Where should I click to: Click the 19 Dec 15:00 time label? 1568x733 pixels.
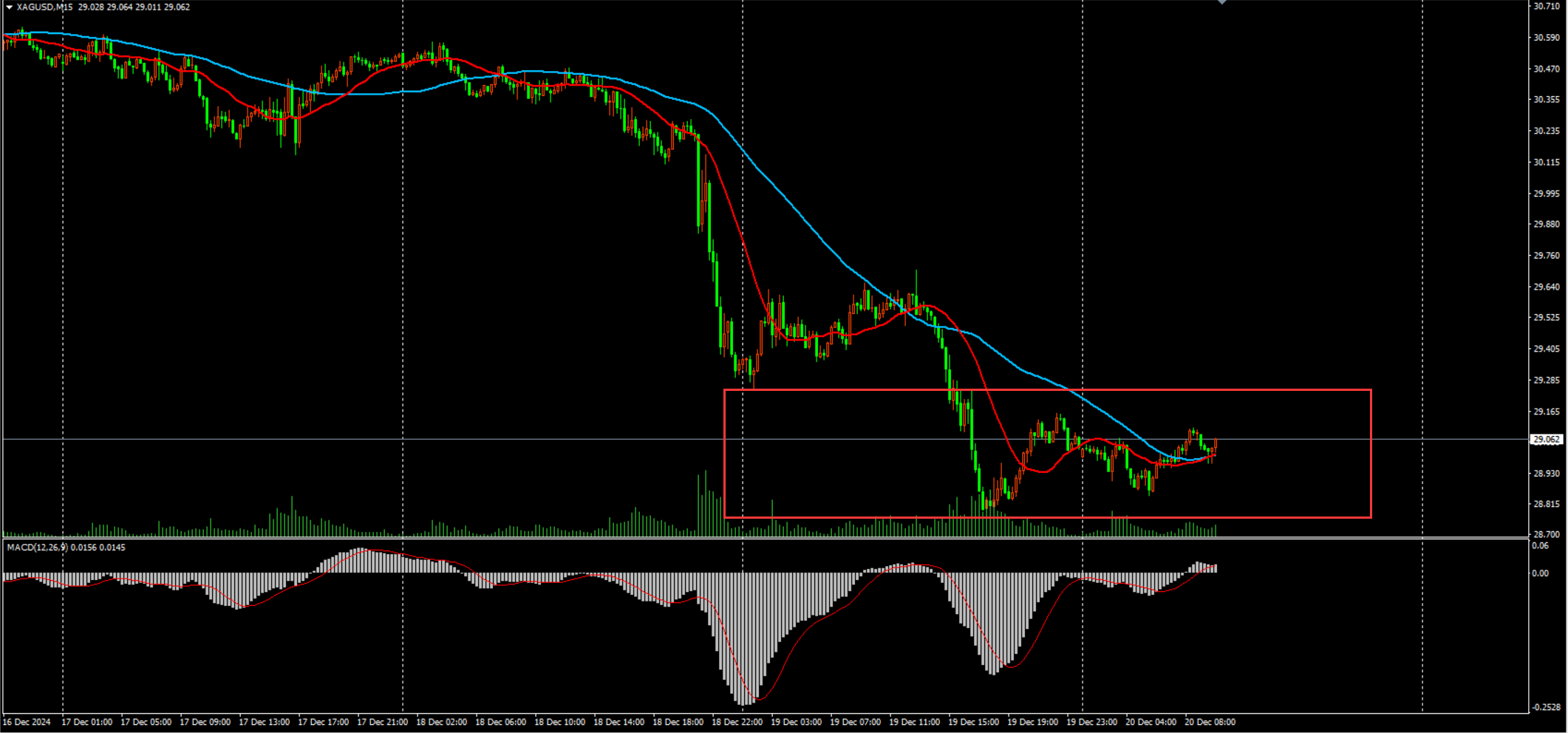pos(974,723)
